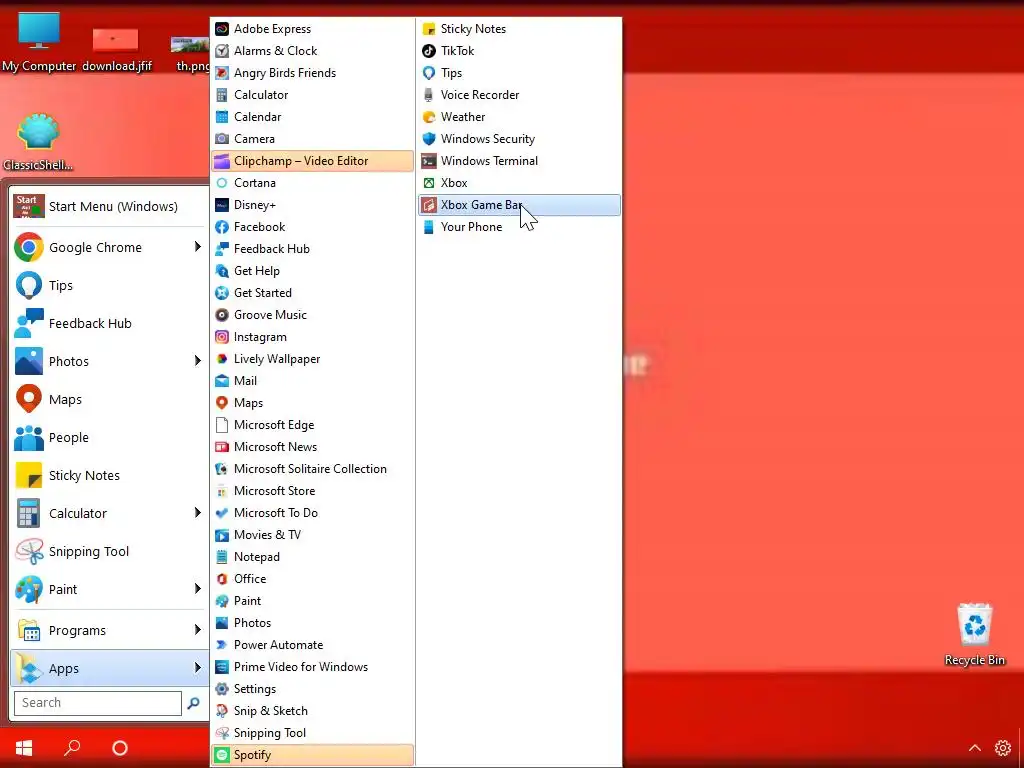Click Alarms & Clock entry
The height and width of the screenshot is (768, 1024).
point(312,51)
